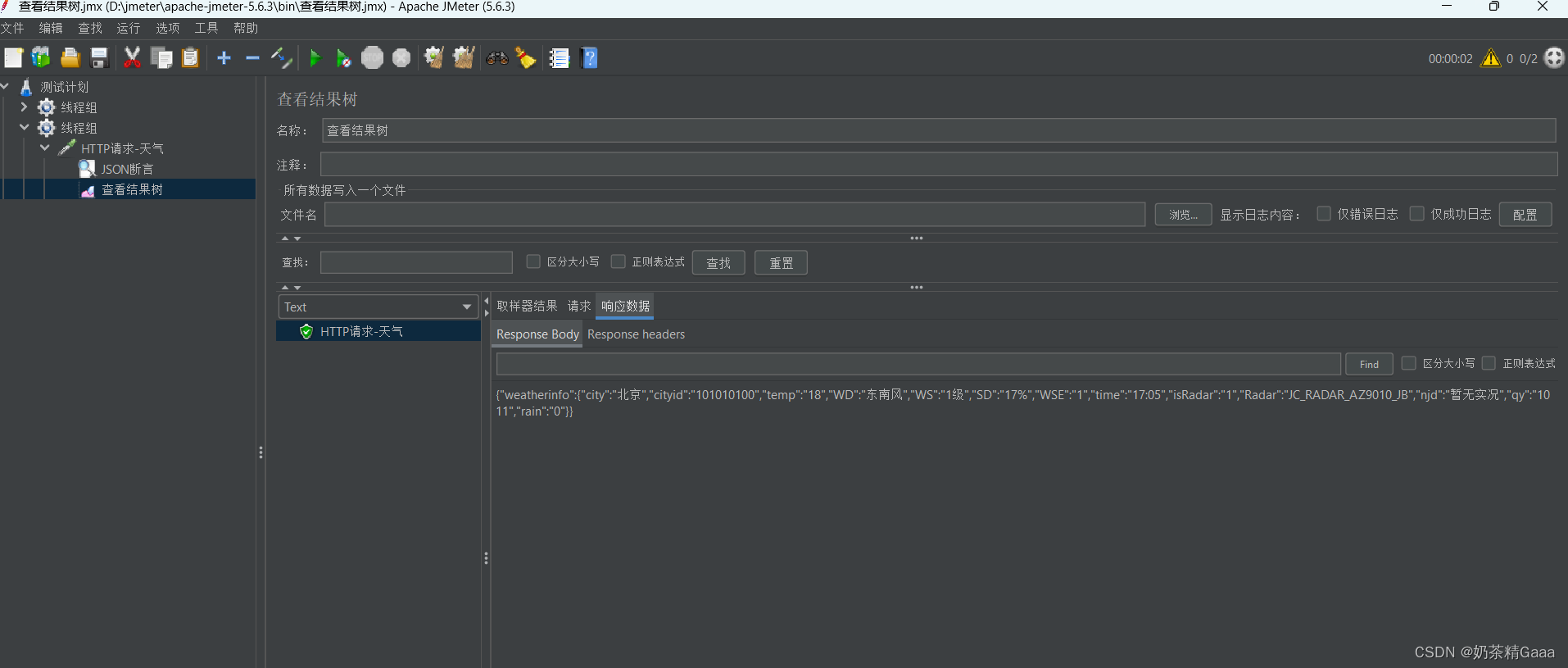Click the remote engines status icon

(x=1554, y=58)
